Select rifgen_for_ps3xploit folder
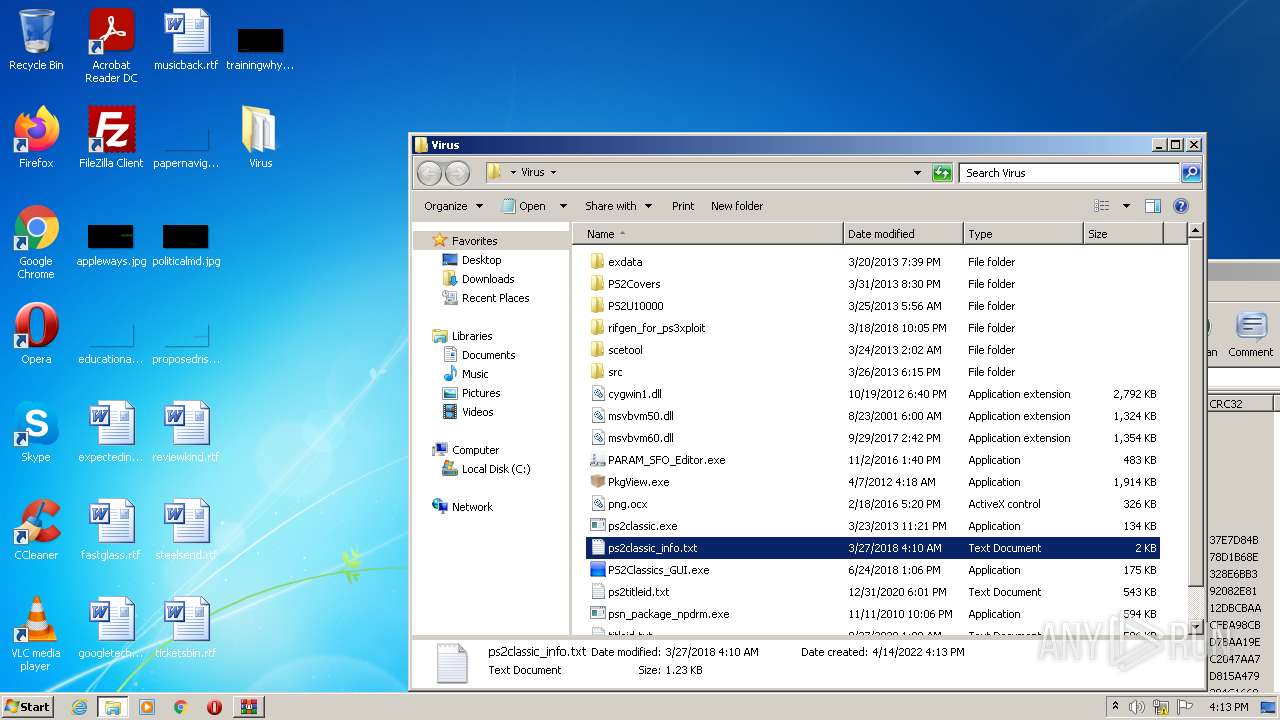Viewport: 1280px width, 720px height. (x=872, y=328)
